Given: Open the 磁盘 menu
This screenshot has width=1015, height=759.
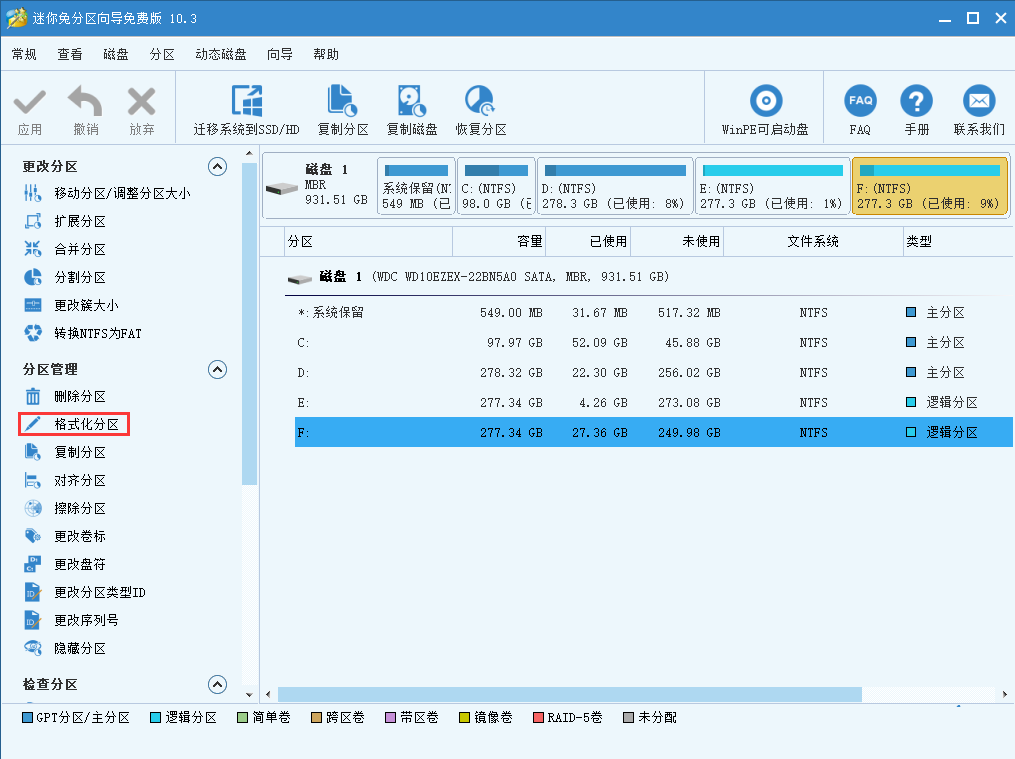Looking at the screenshot, I should pyautogui.click(x=116, y=54).
